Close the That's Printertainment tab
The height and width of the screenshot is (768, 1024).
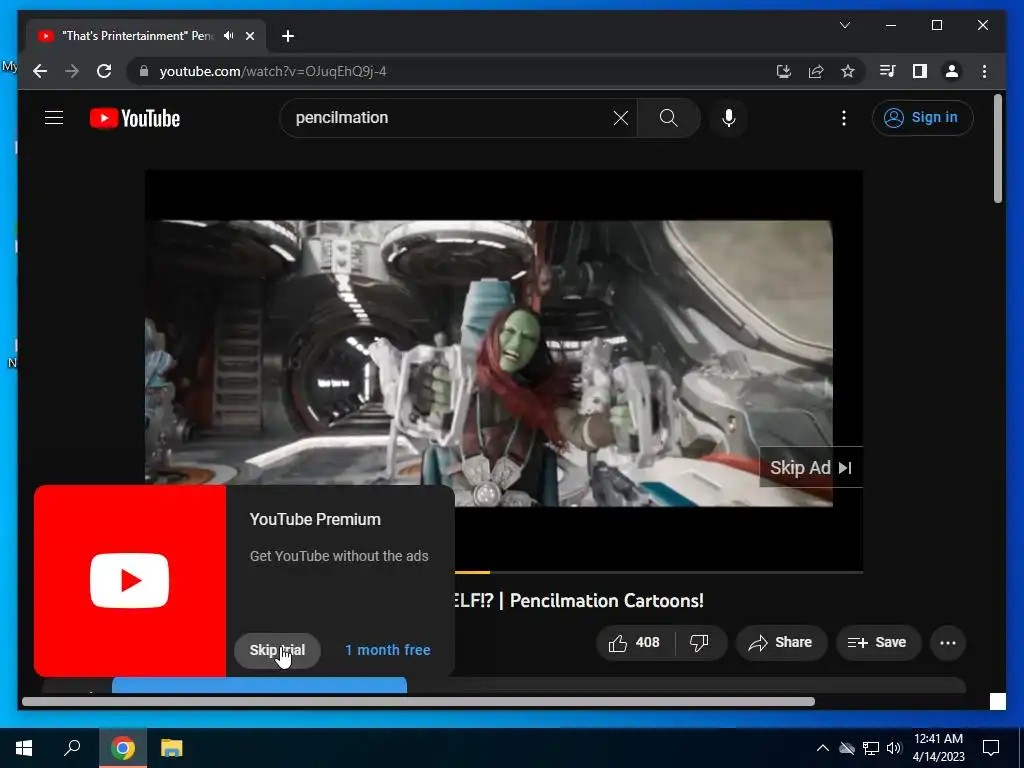249,36
